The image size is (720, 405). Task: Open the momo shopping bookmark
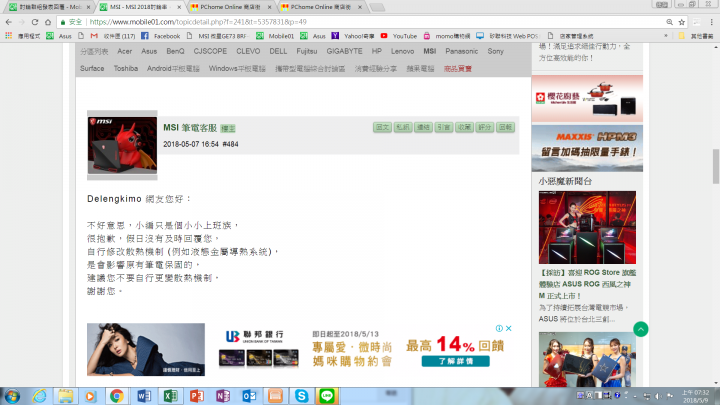(x=447, y=35)
